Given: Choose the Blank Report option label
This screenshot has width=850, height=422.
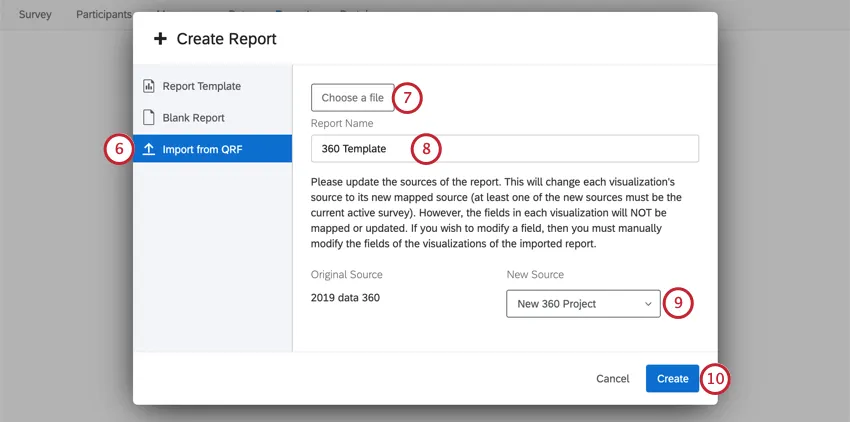Looking at the screenshot, I should (x=193, y=117).
